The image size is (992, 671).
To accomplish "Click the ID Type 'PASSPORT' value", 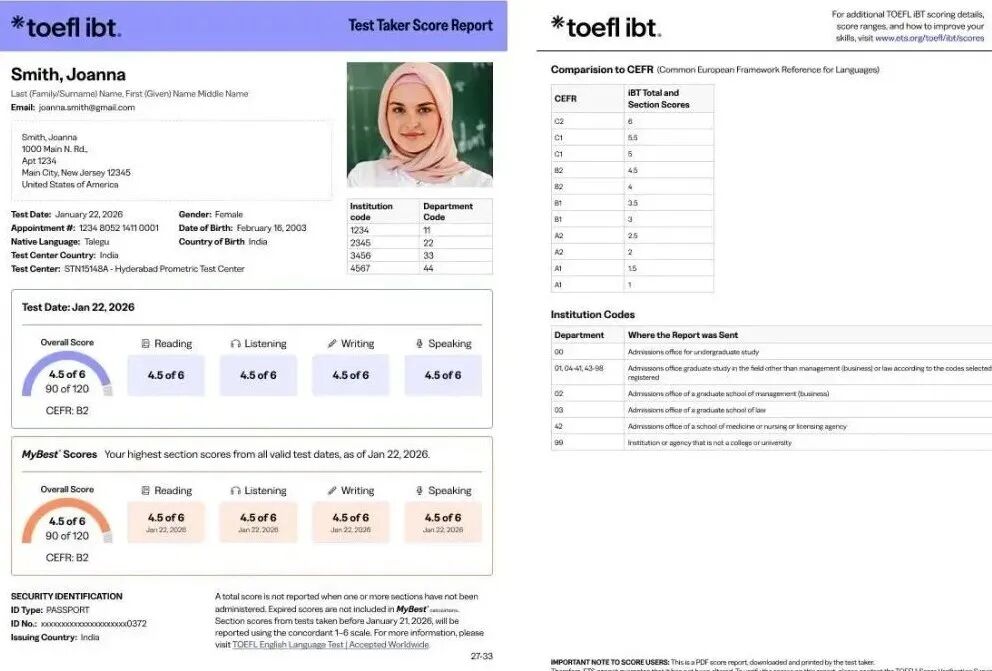I will pos(68,610).
